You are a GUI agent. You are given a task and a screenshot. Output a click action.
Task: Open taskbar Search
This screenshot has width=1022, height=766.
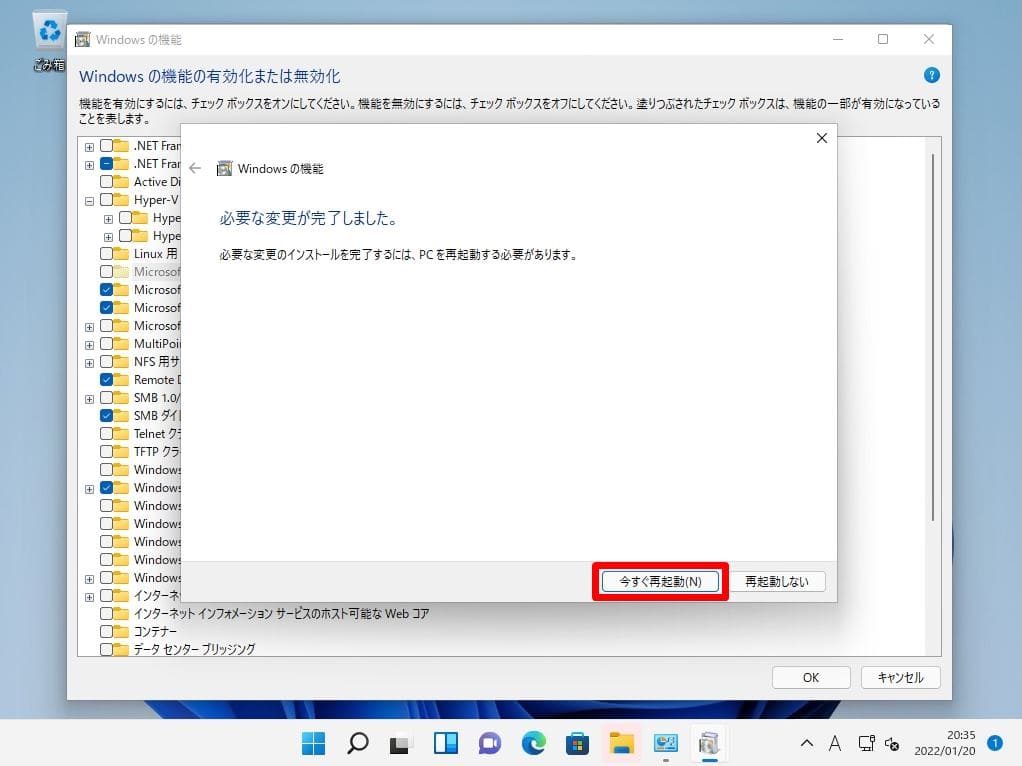(x=358, y=743)
